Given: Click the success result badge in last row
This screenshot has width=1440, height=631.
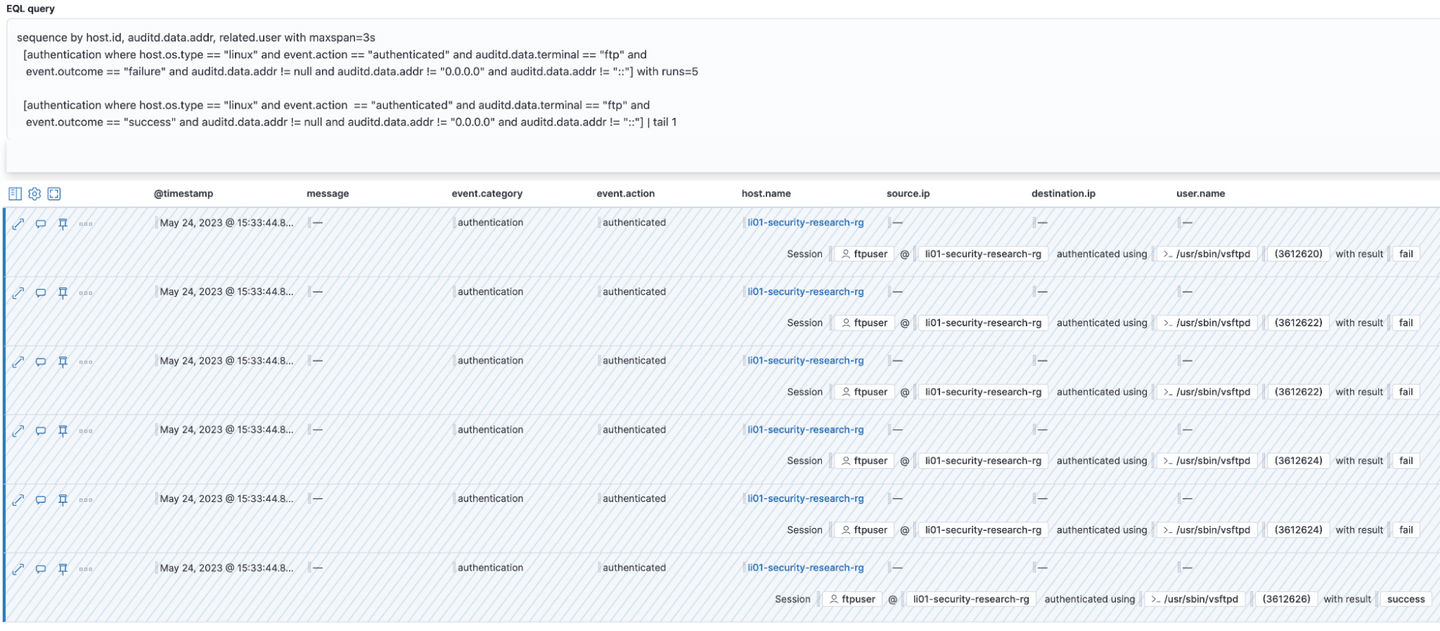Looking at the screenshot, I should click(x=1405, y=599).
